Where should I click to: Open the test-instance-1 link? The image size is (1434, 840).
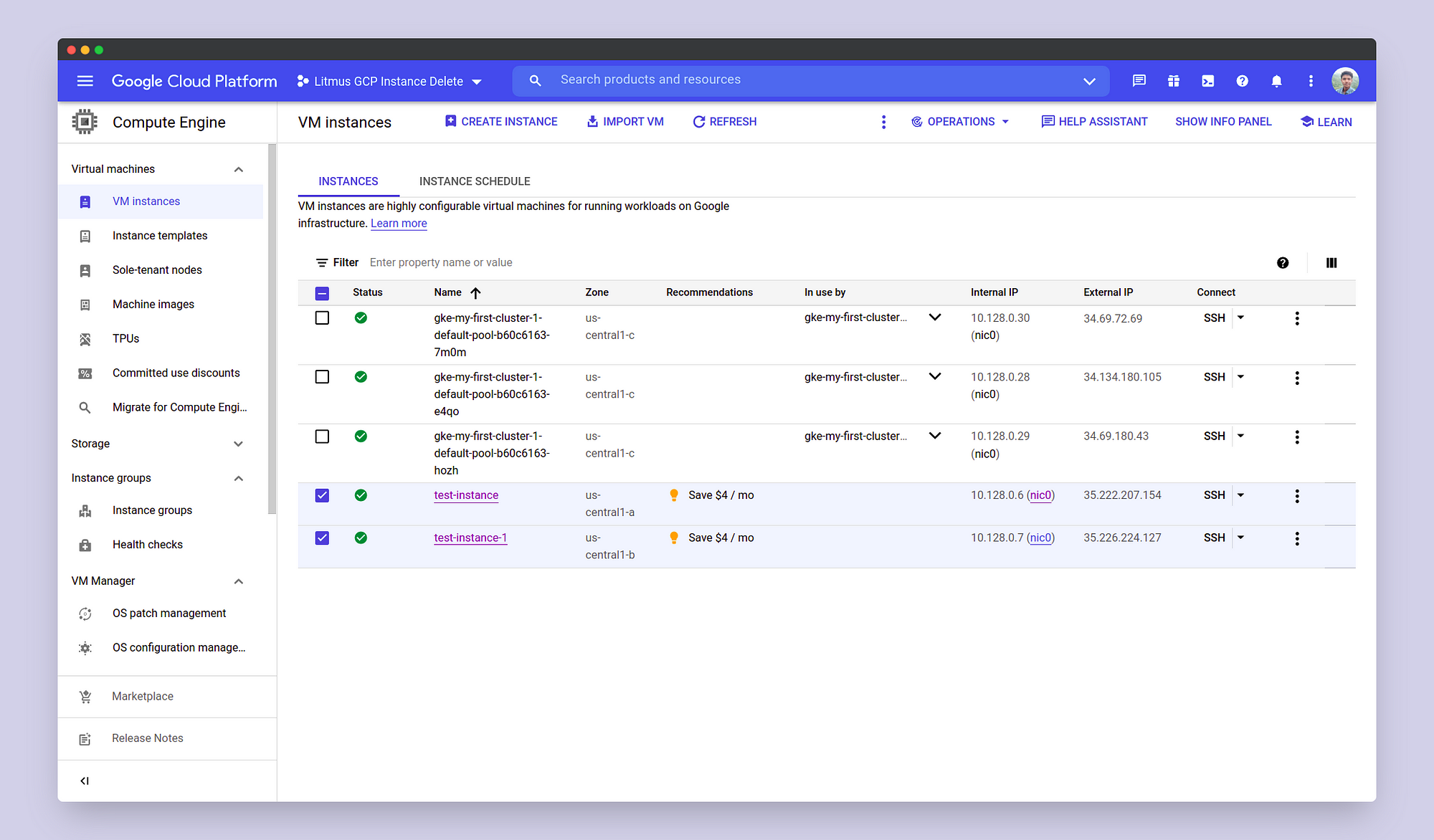tap(470, 538)
